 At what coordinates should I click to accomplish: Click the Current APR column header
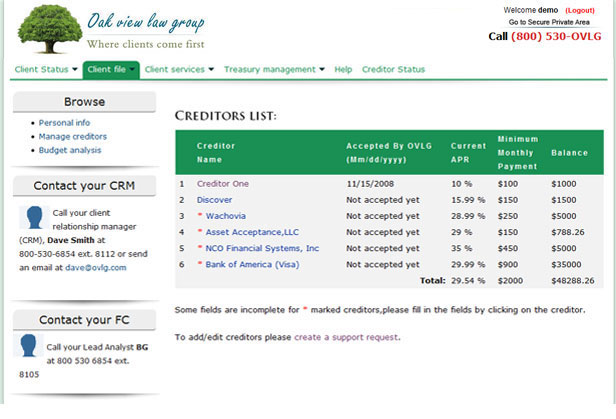[468, 153]
